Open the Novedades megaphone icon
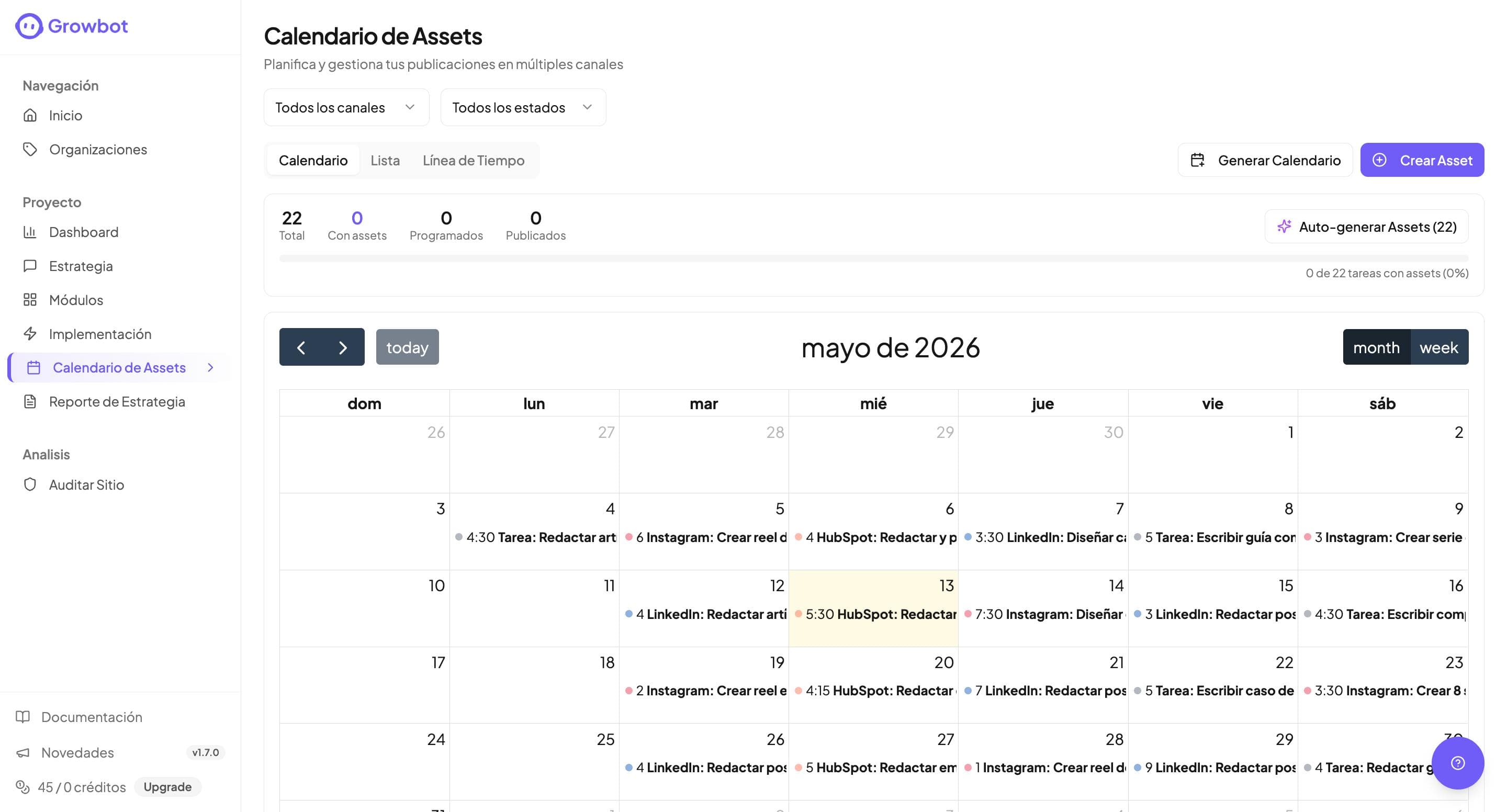 tap(23, 752)
